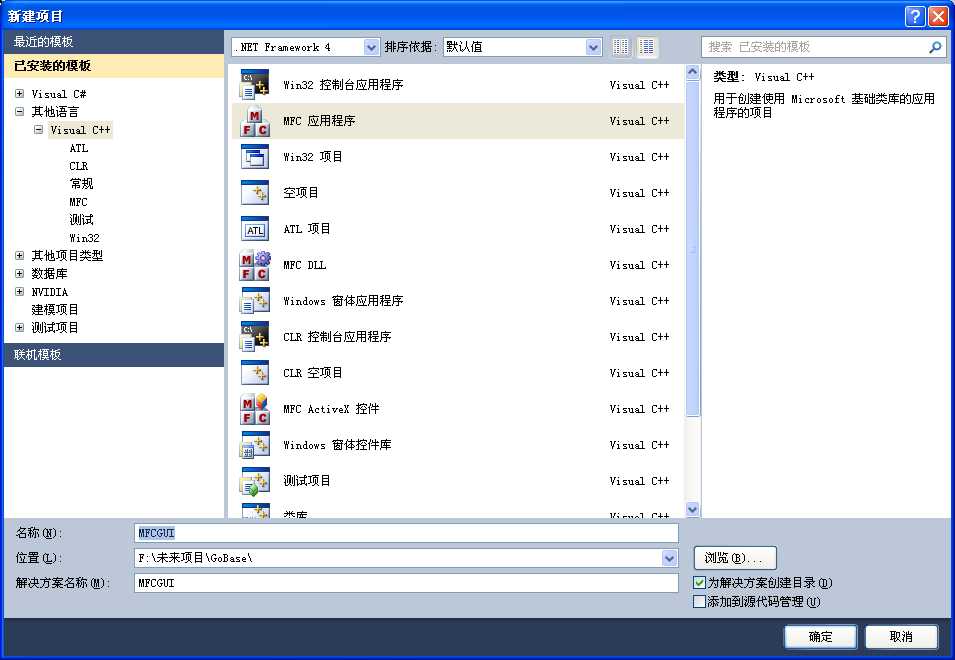Toggle 为解决方案创建目录 checkbox
Screen dimensions: 955x660
click(x=699, y=583)
